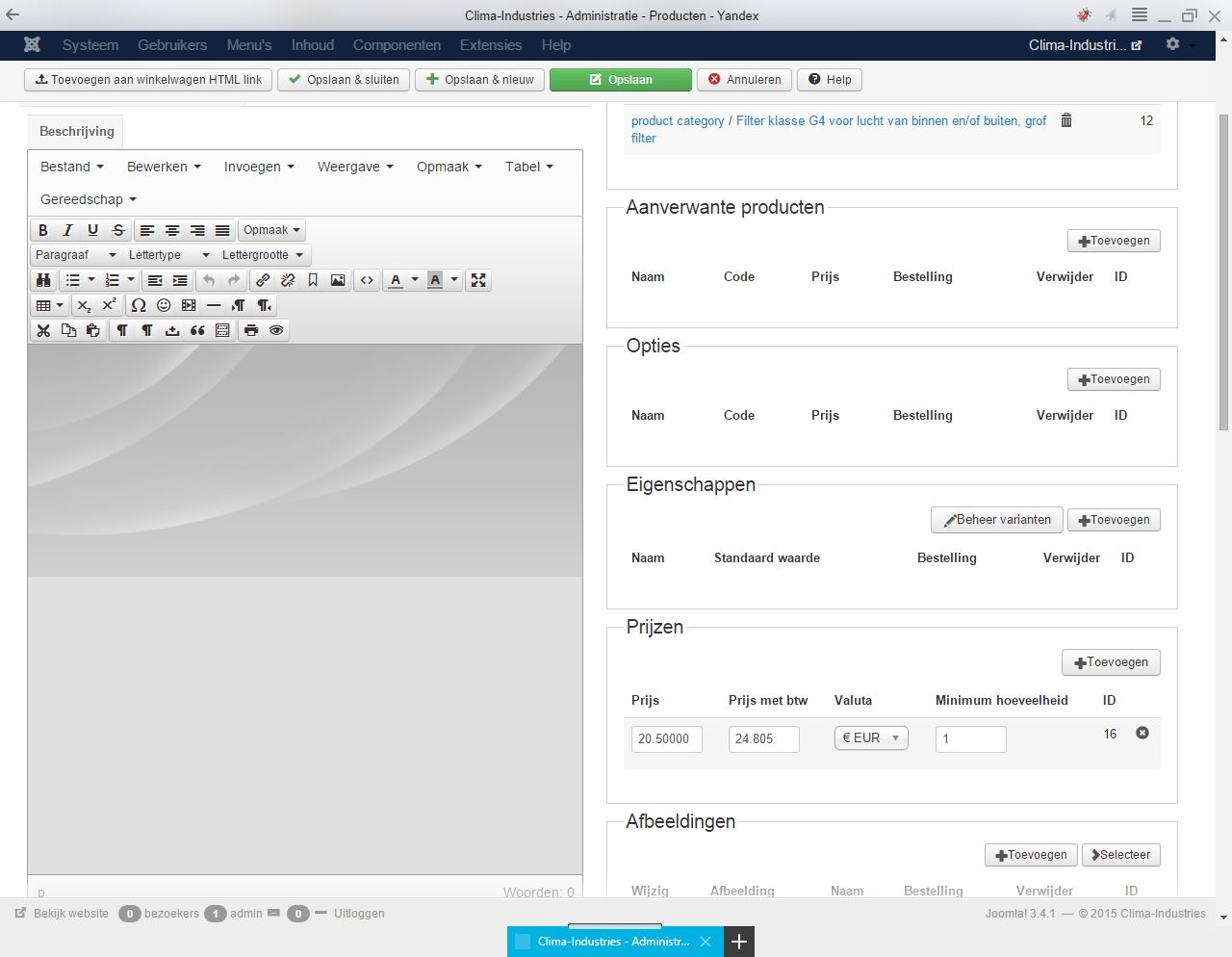Screen dimensions: 1232x957
Task: Cut selected text with scissors icon
Action: pyautogui.click(x=43, y=330)
